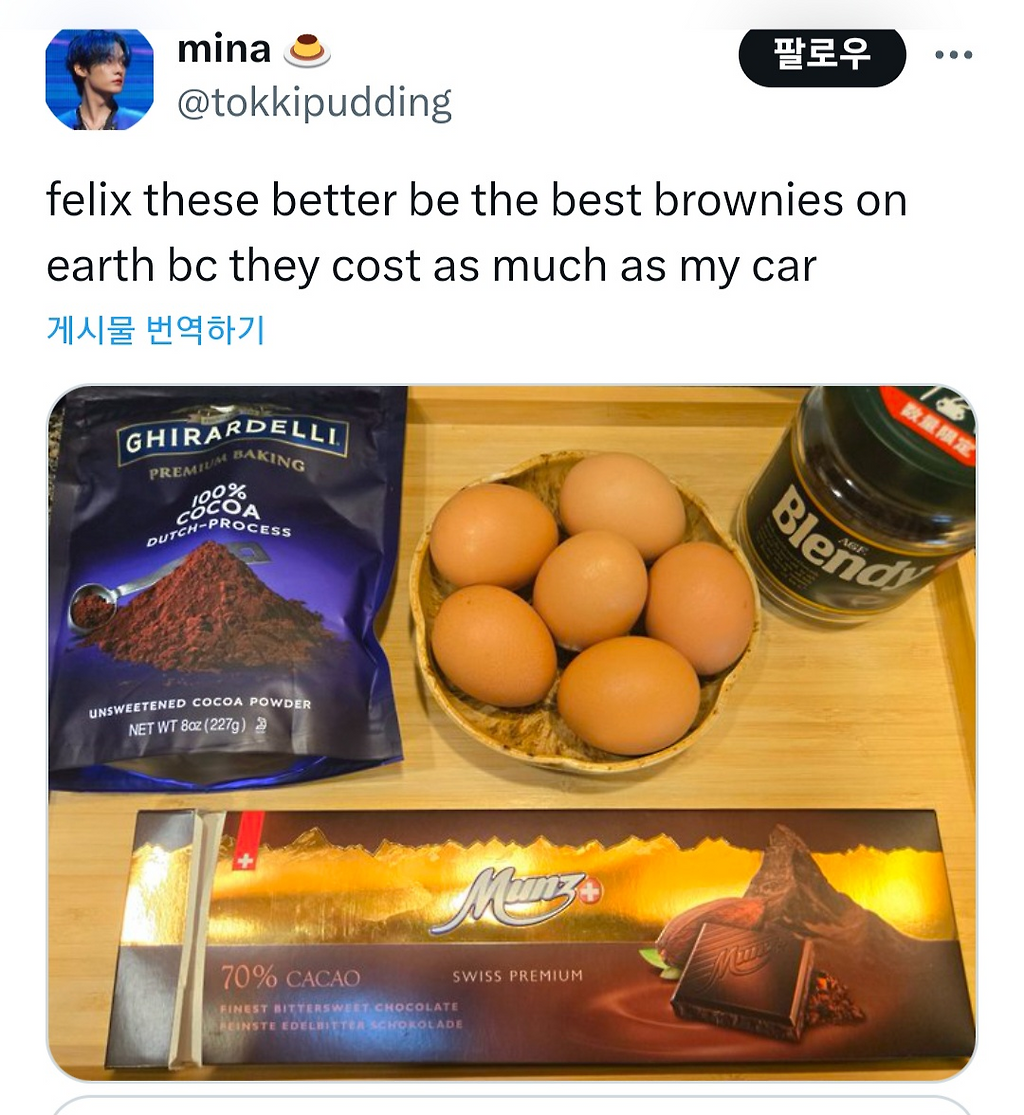Tap the Munz logo on chocolate box
The image size is (1024, 1115).
click(516, 900)
